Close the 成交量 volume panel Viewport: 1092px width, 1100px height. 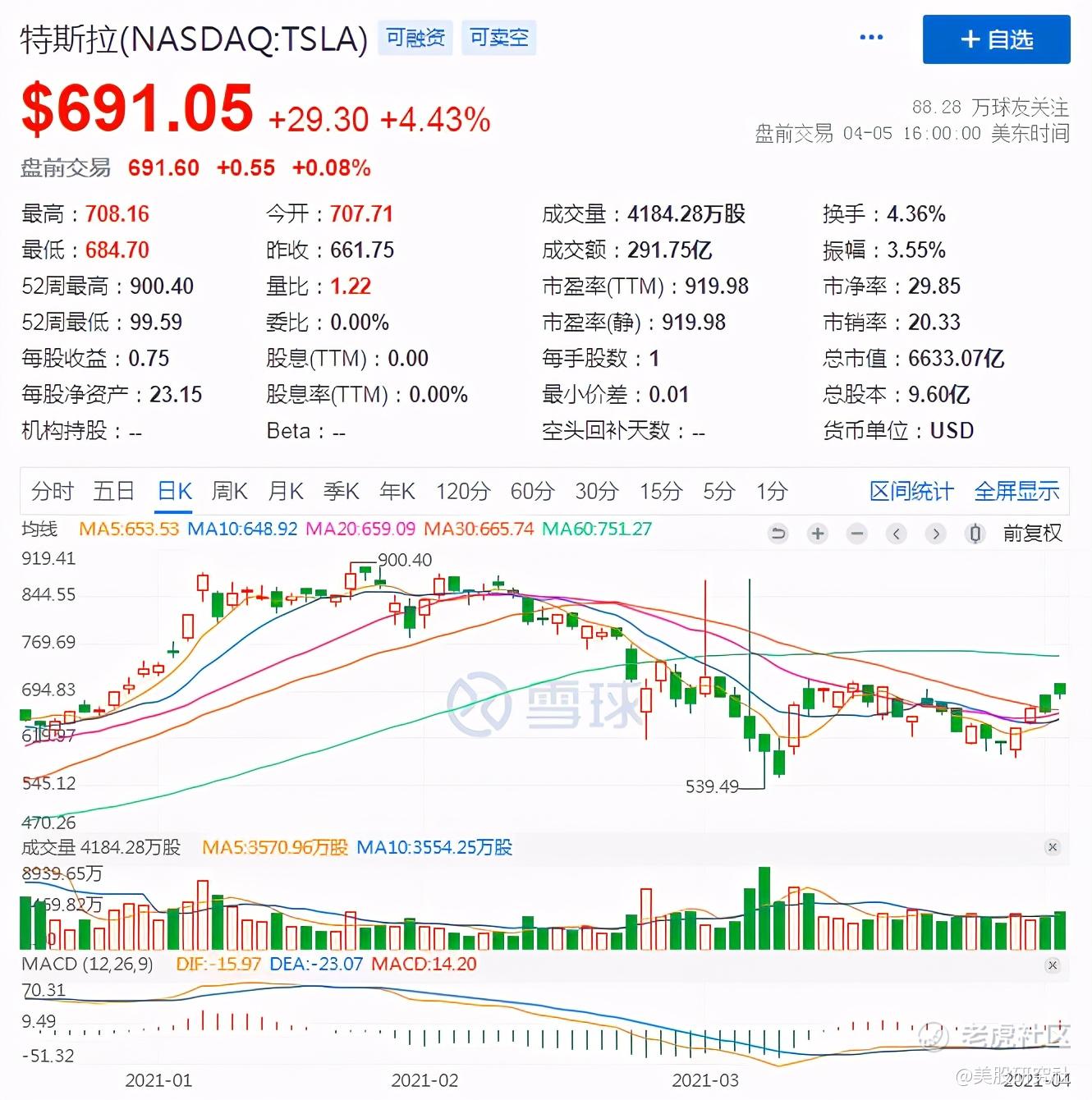tap(1053, 847)
